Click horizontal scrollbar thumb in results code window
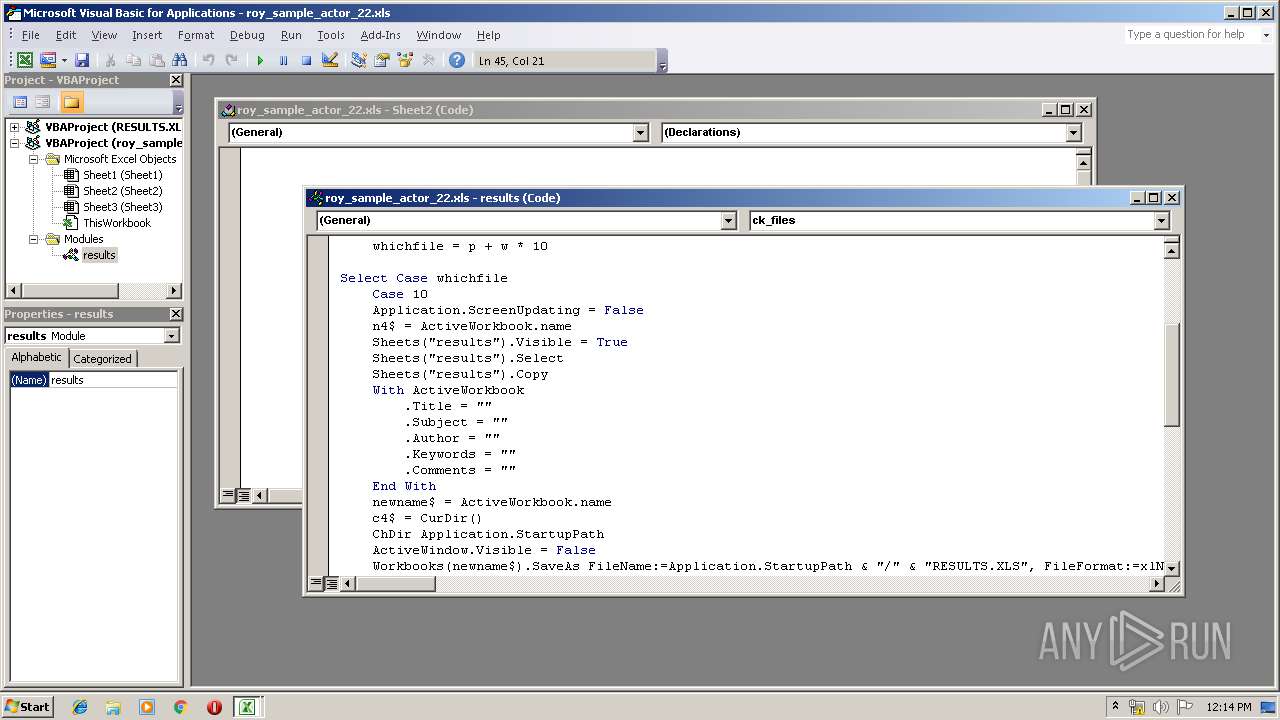Image resolution: width=1280 pixels, height=720 pixels. coord(395,583)
